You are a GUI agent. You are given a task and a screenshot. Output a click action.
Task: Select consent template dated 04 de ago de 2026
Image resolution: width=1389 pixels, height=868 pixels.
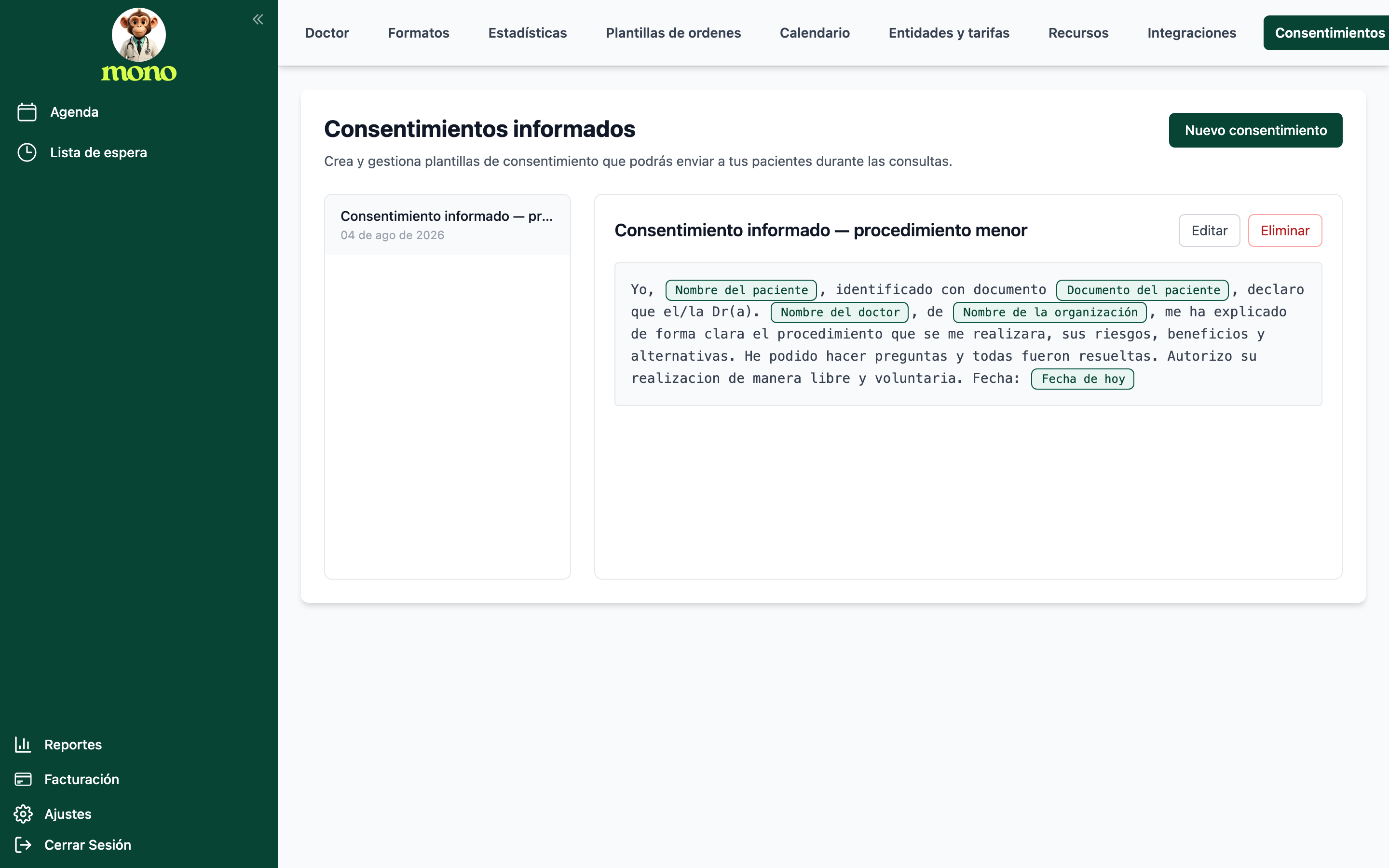447,224
